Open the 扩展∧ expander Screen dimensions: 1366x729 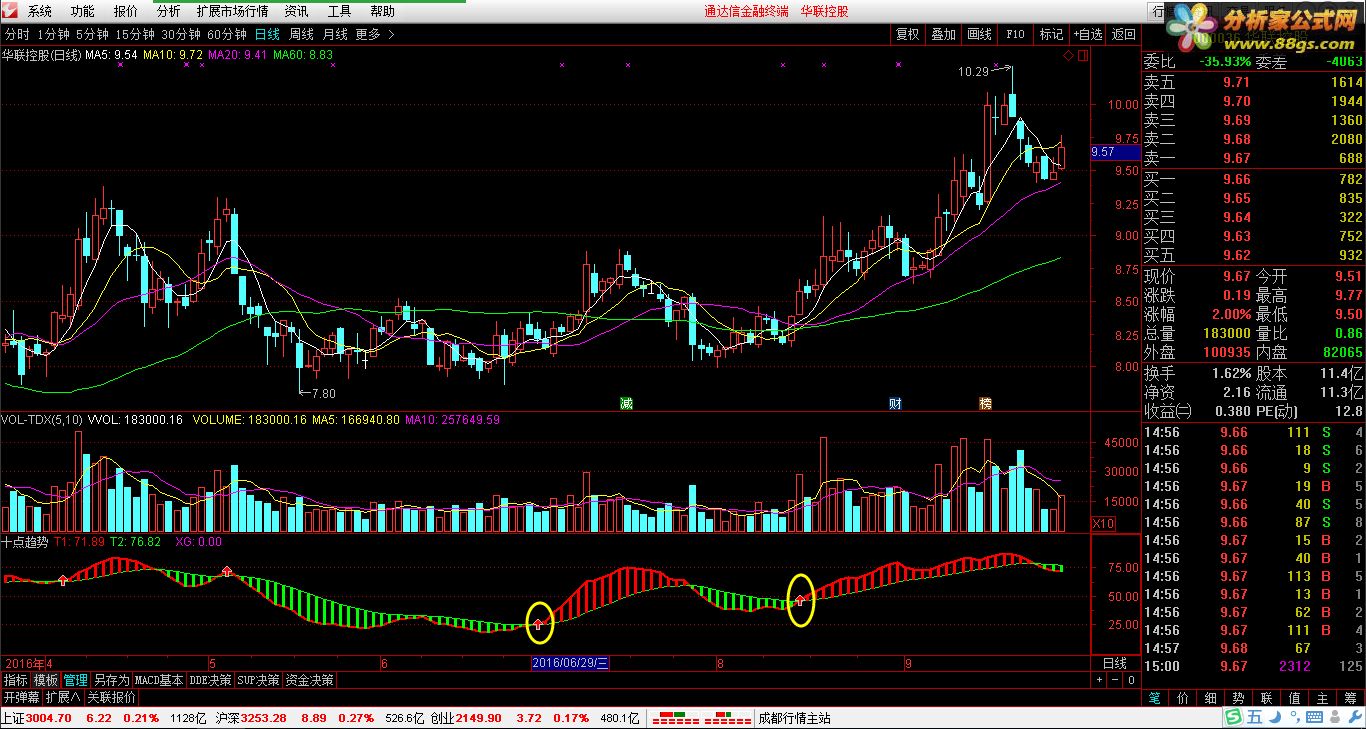pyautogui.click(x=63, y=697)
